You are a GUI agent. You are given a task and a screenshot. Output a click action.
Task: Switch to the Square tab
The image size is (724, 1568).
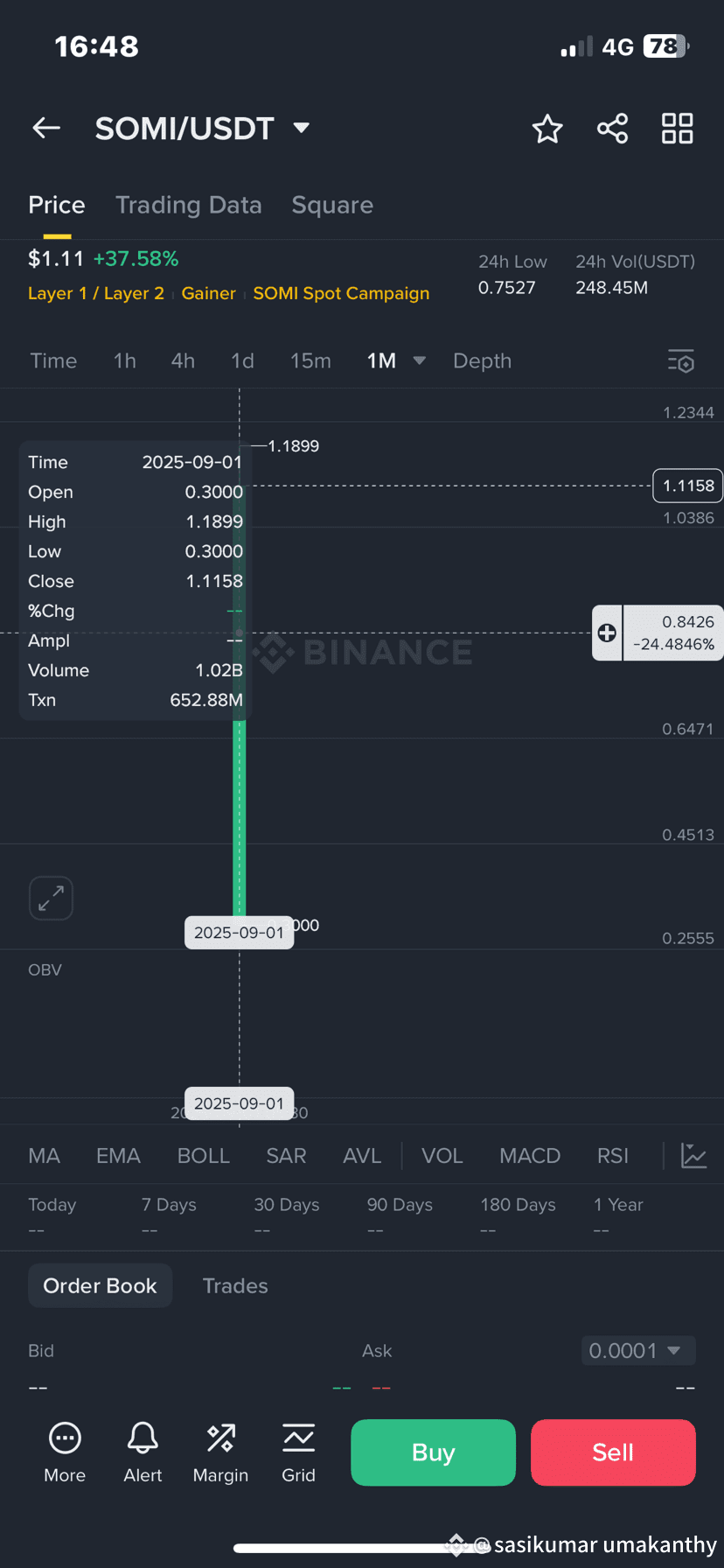[x=332, y=205]
